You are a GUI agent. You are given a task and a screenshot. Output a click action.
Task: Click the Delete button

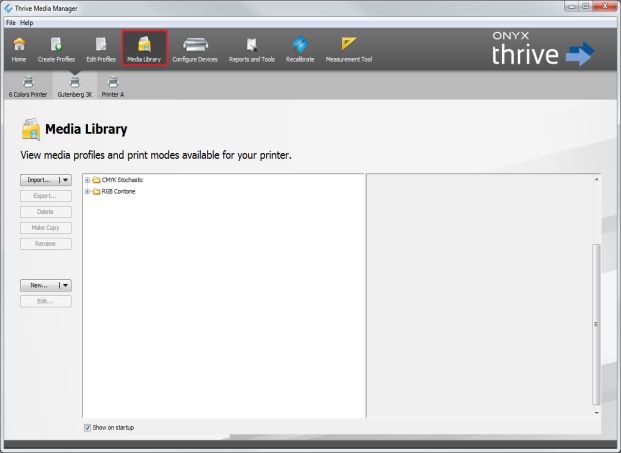coord(46,212)
